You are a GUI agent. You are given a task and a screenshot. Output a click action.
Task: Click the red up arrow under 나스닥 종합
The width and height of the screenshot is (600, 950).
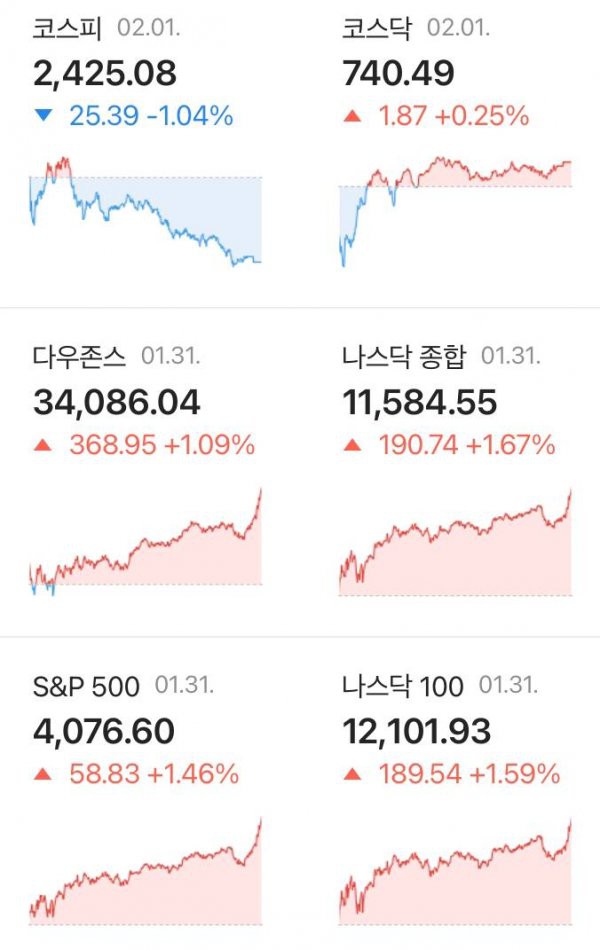[x=352, y=446]
